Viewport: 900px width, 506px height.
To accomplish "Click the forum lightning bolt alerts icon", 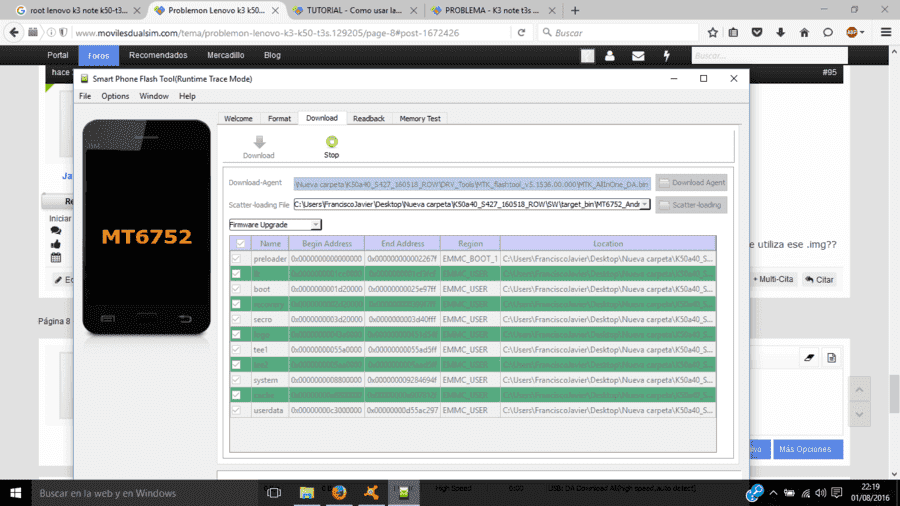I will click(x=666, y=56).
